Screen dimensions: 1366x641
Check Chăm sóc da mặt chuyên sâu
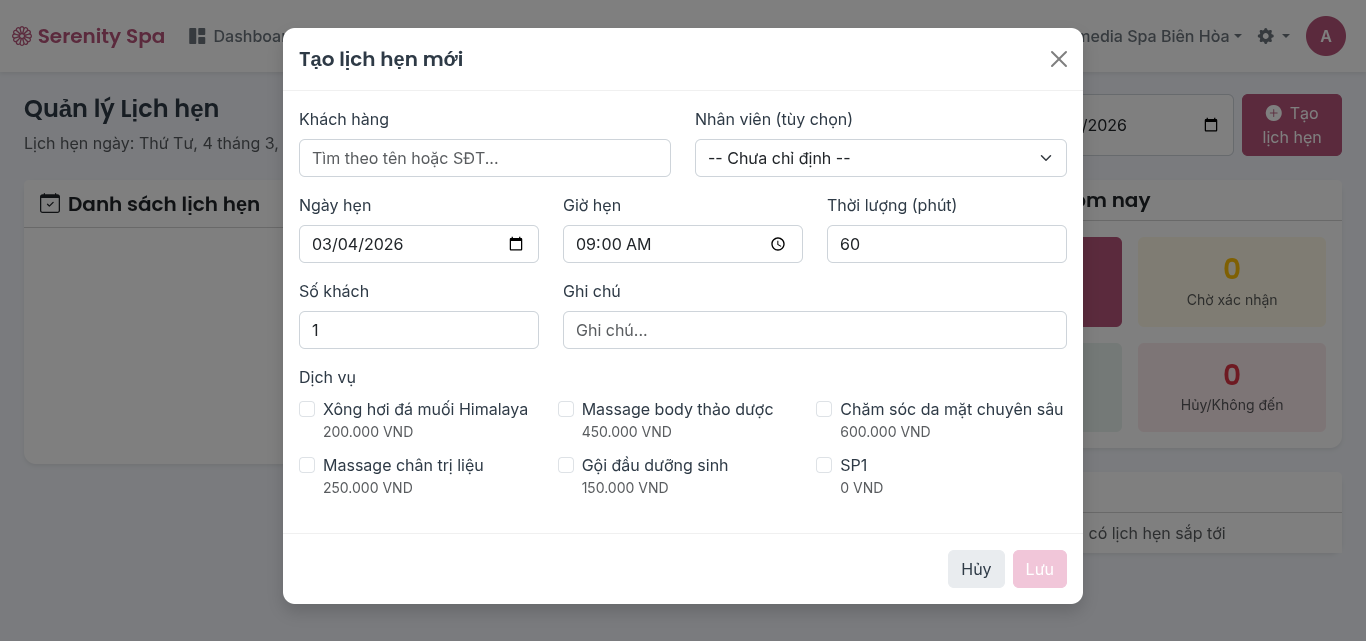pyautogui.click(x=824, y=409)
